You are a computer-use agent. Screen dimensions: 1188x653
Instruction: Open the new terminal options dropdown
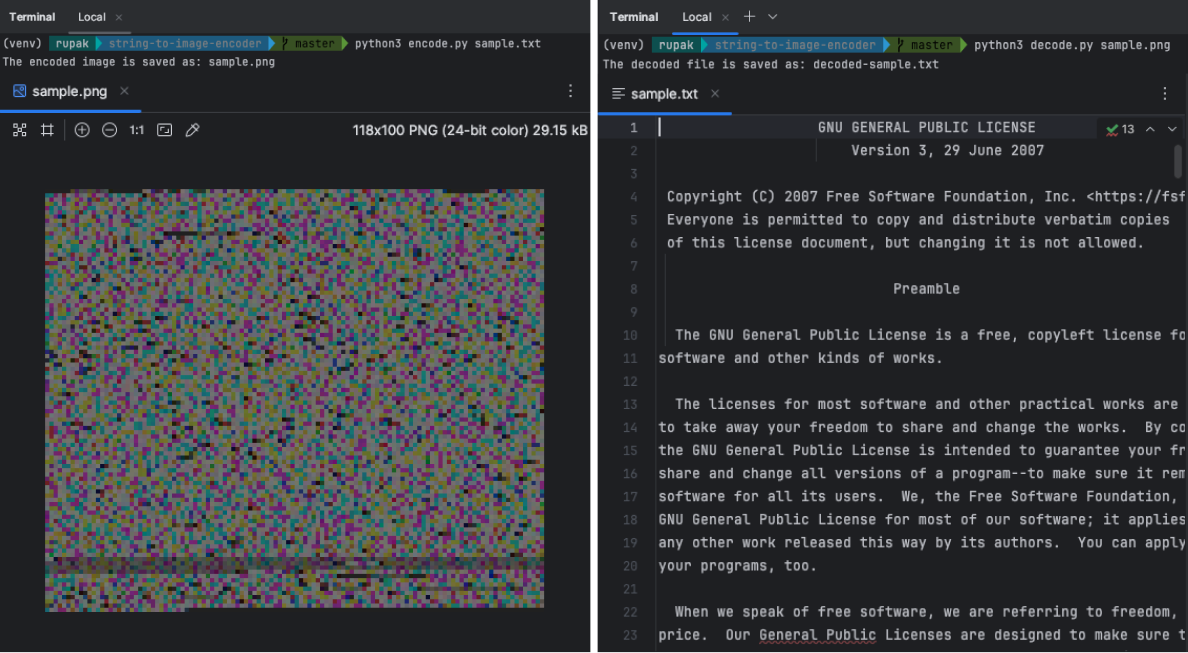pyautogui.click(x=772, y=17)
